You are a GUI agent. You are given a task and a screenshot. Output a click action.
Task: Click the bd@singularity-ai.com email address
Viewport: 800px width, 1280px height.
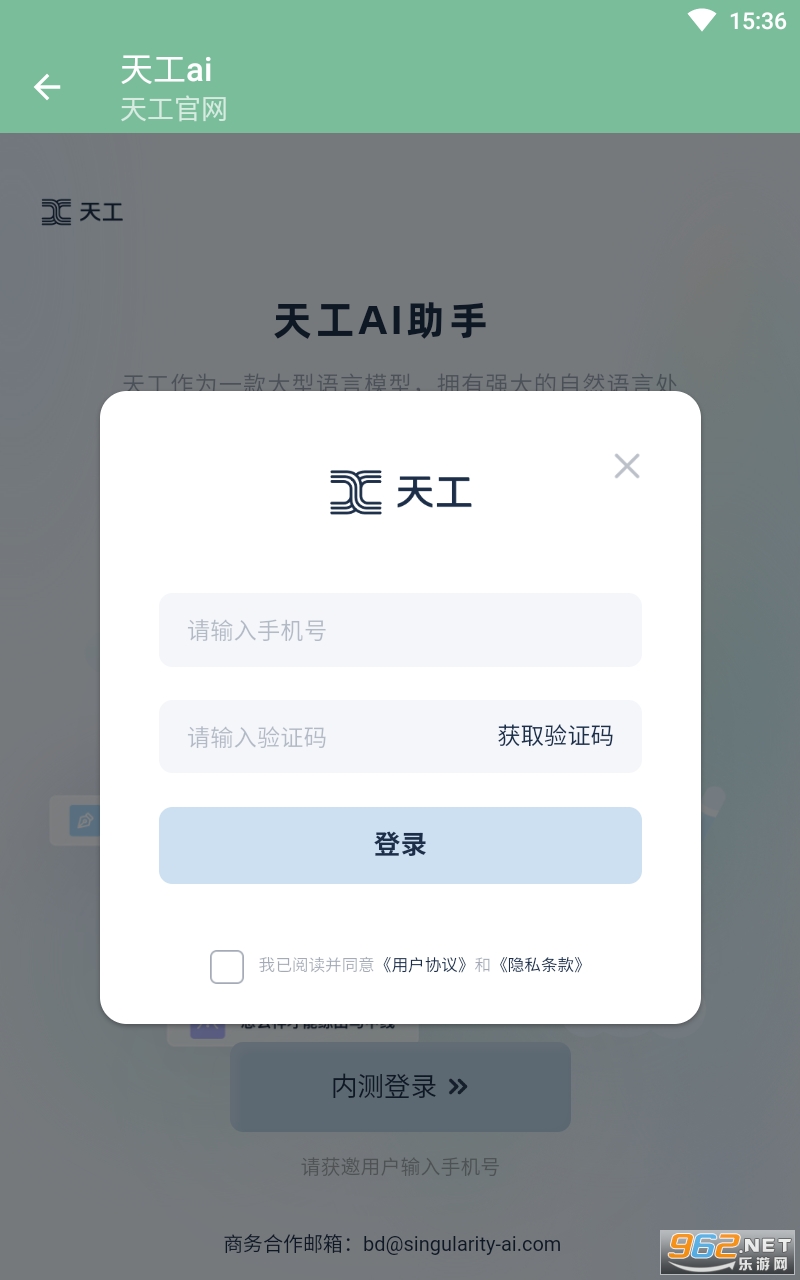click(462, 1244)
